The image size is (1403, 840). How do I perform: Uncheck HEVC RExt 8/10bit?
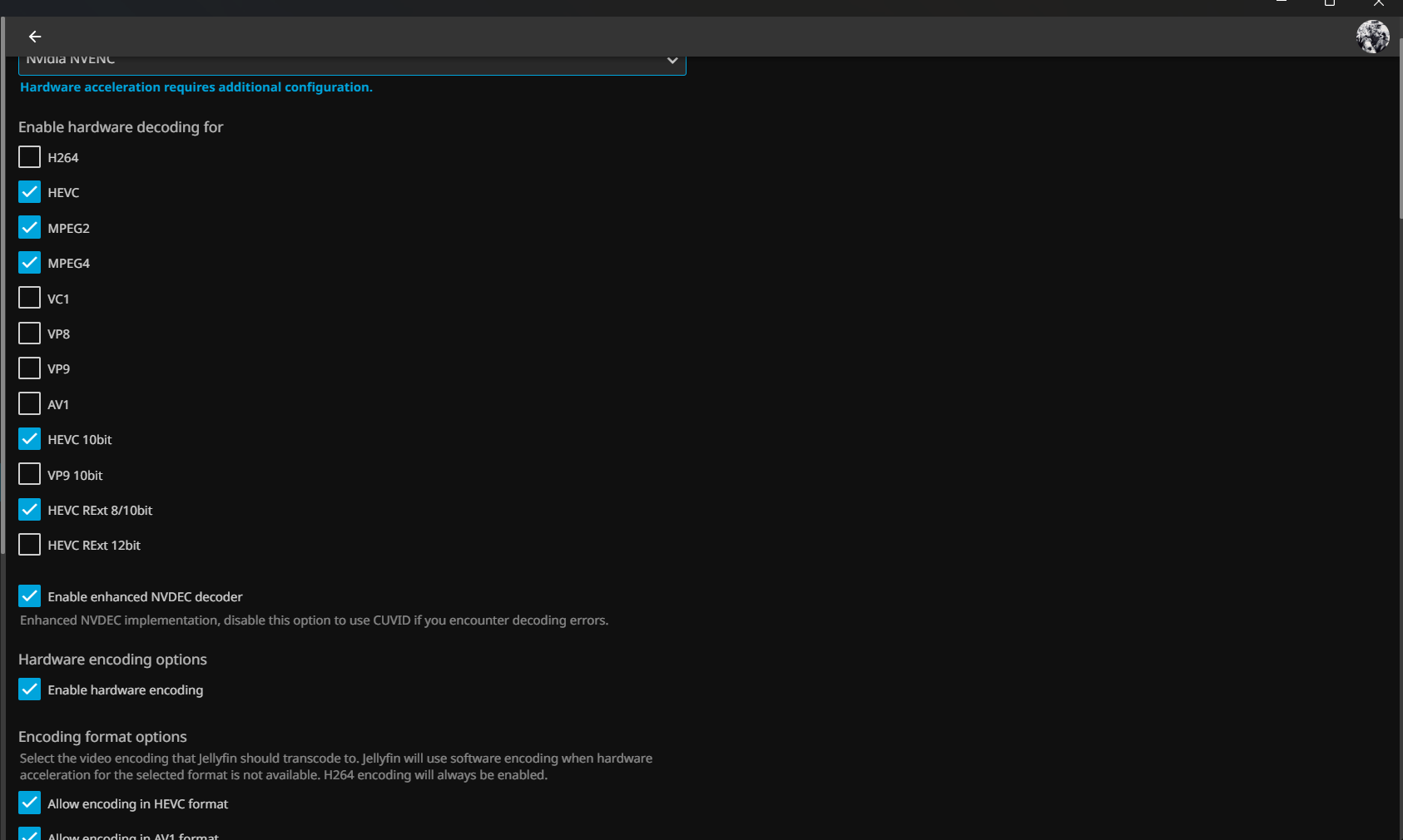(29, 510)
